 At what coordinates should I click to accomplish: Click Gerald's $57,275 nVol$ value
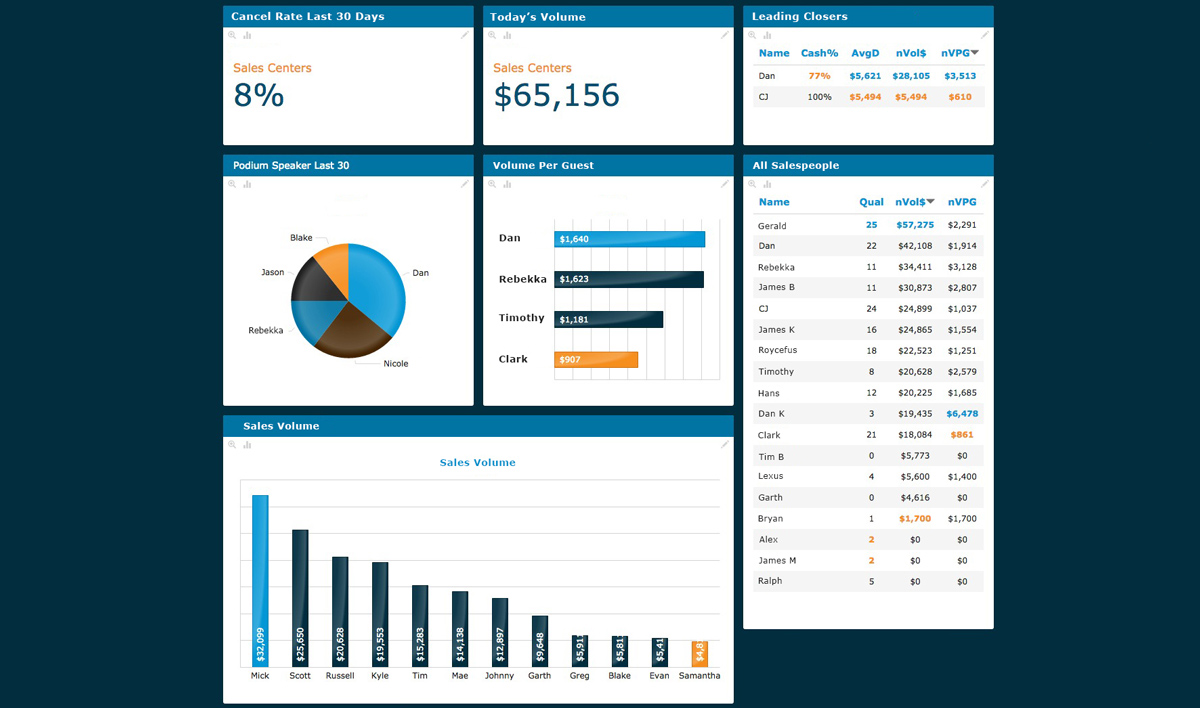(x=915, y=226)
